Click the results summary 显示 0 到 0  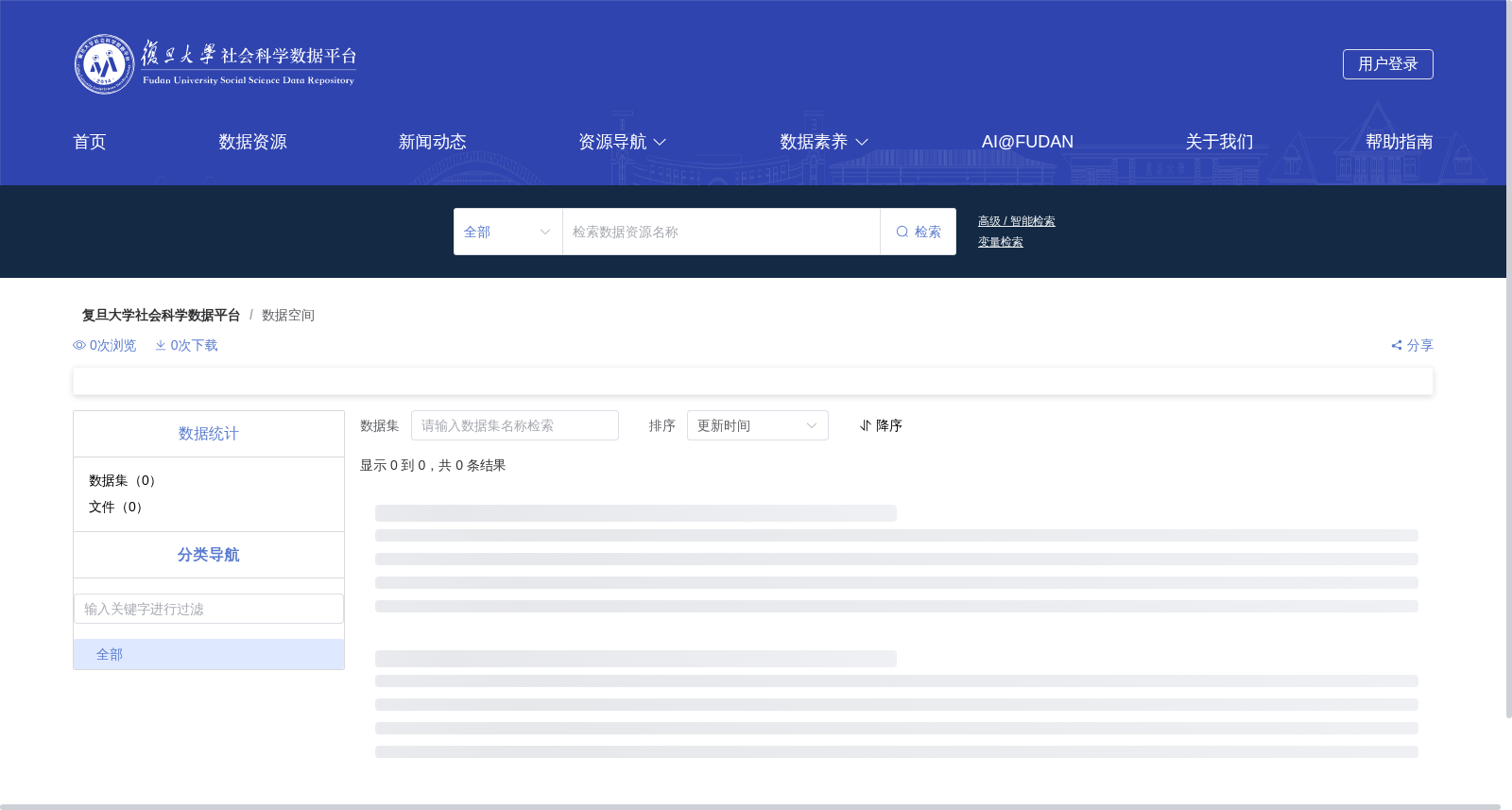(x=433, y=465)
